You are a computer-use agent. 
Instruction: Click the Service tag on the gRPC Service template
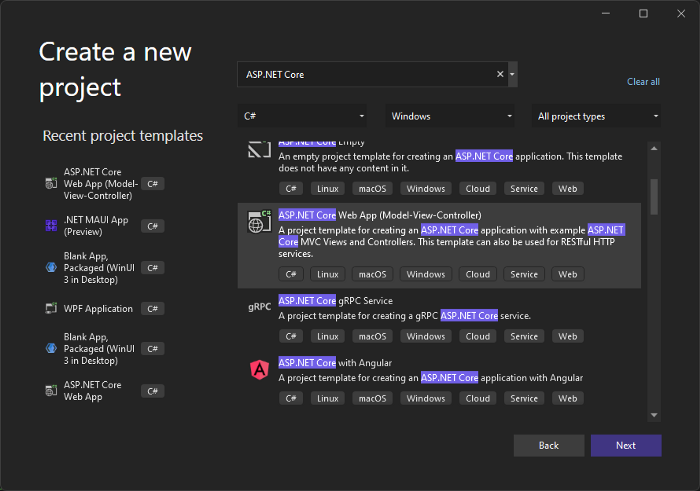[524, 337]
